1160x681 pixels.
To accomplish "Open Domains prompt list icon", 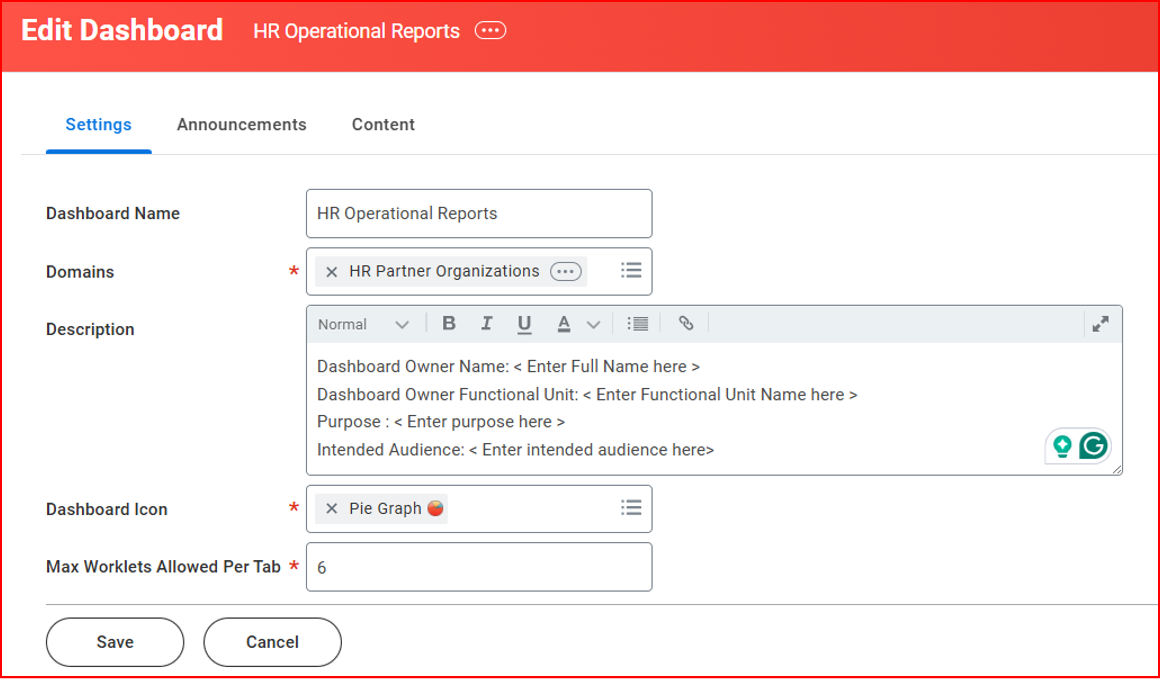I will (x=631, y=270).
